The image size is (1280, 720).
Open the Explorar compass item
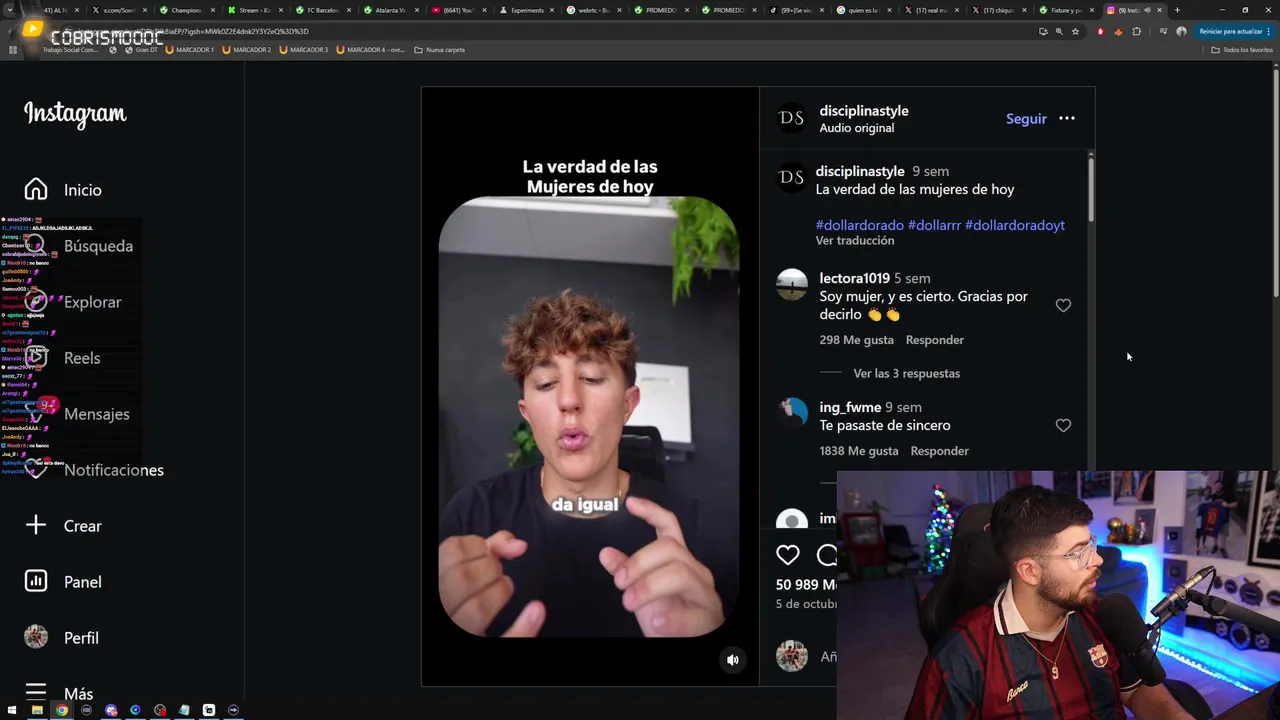(x=73, y=302)
